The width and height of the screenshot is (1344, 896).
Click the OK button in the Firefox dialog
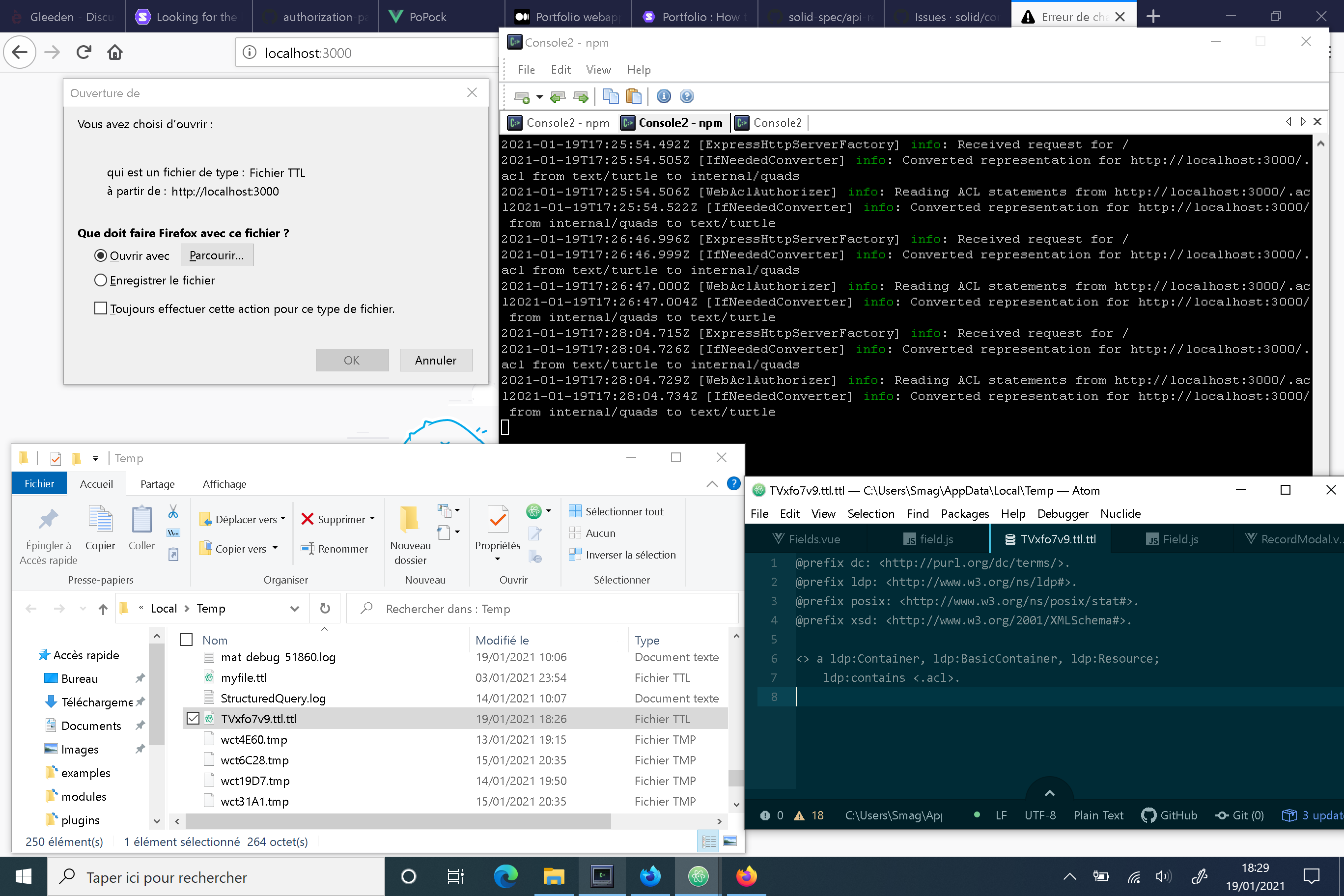point(352,360)
